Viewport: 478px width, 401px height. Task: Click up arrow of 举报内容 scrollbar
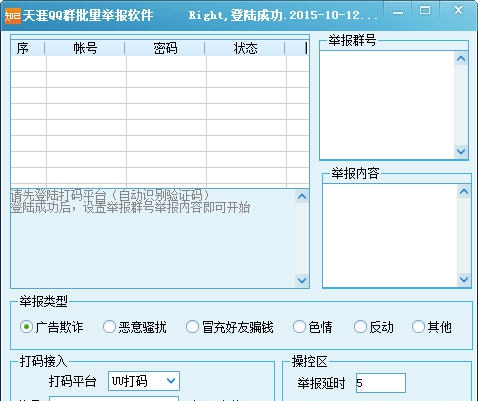464,192
